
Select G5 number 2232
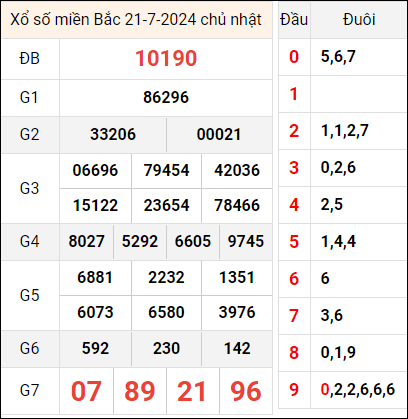pos(166,278)
